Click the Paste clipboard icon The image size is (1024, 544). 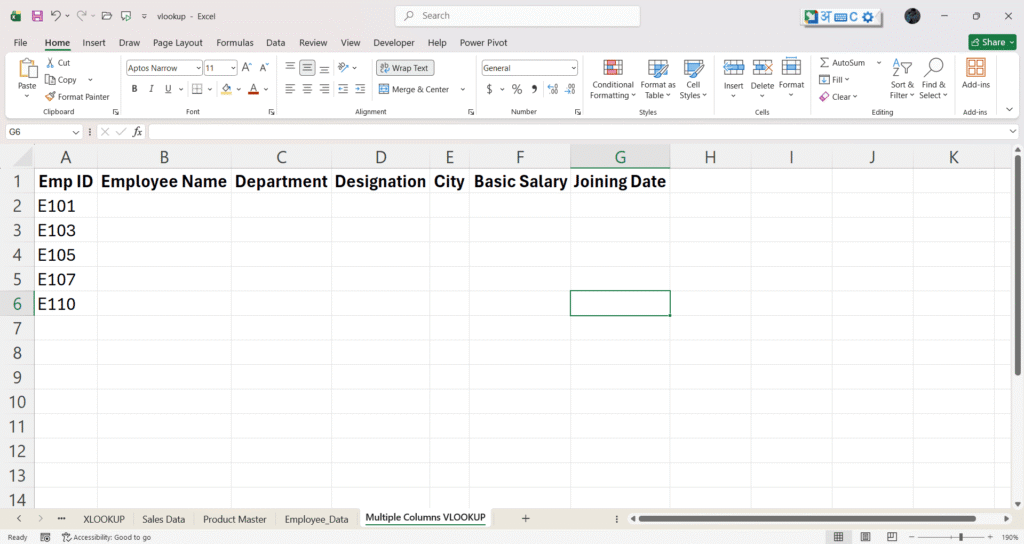[x=27, y=69]
